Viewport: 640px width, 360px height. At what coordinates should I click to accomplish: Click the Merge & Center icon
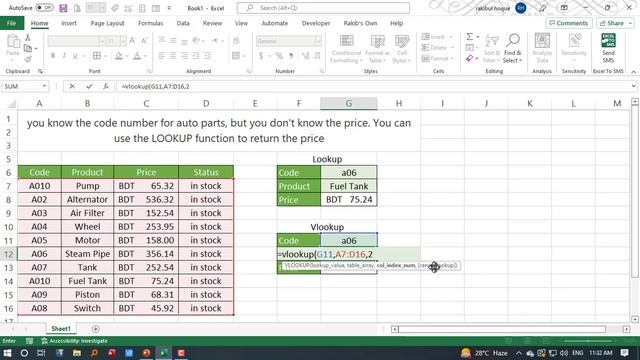pos(236,56)
